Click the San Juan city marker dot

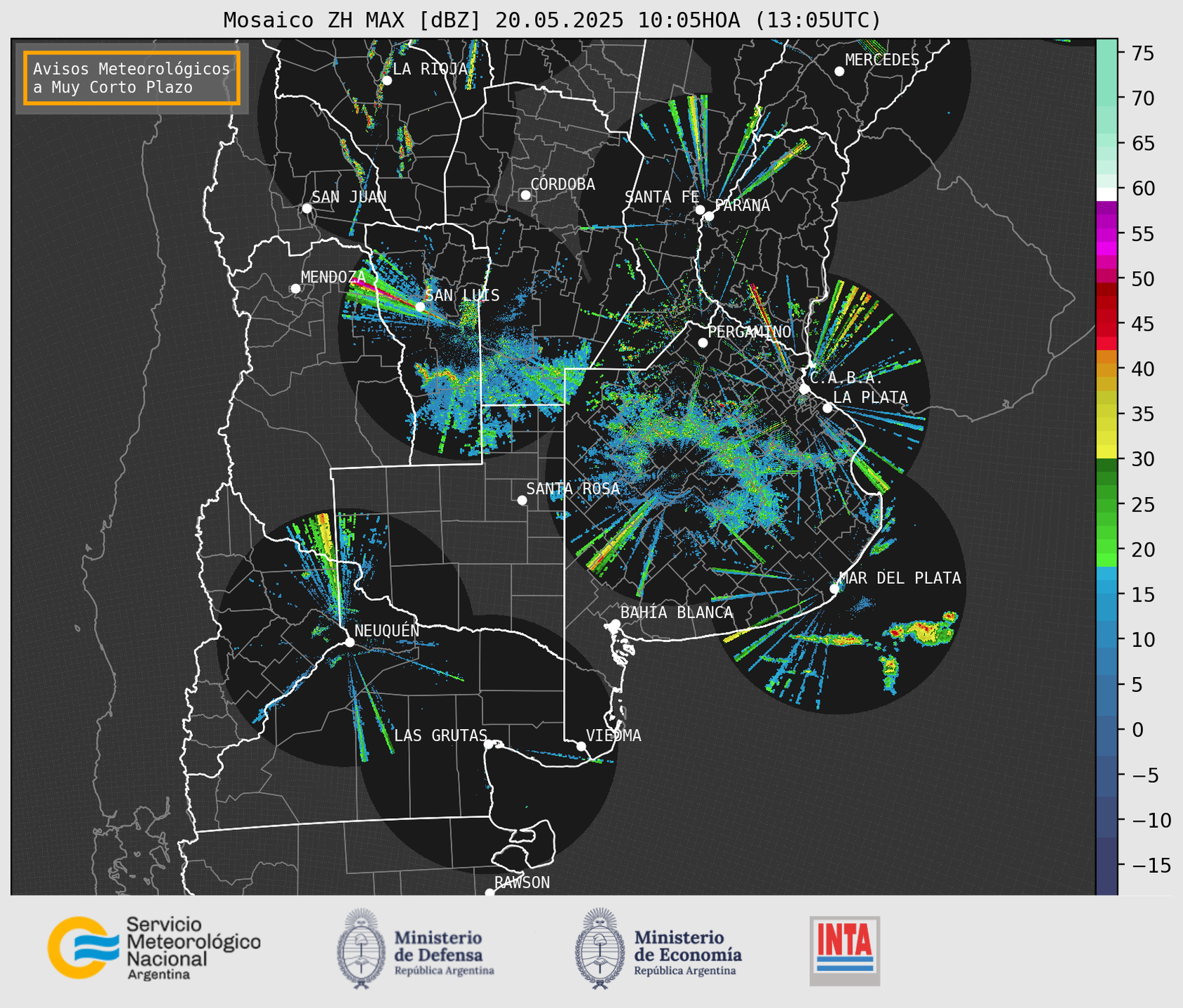(306, 208)
